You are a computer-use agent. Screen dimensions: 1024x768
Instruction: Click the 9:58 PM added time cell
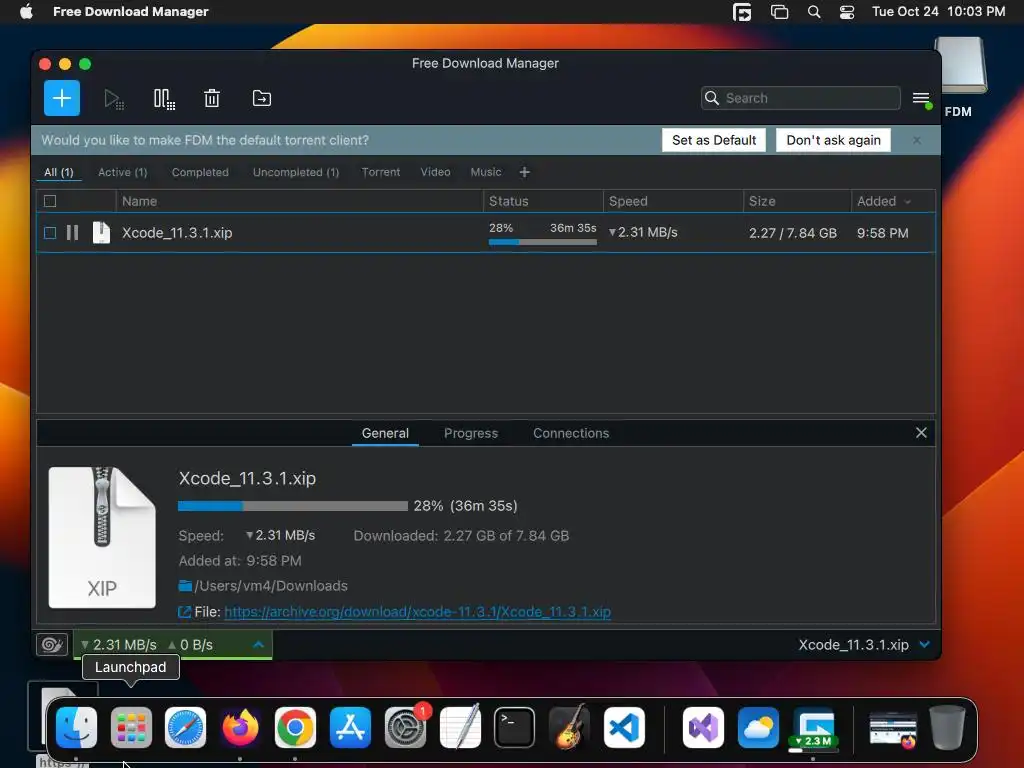point(882,233)
